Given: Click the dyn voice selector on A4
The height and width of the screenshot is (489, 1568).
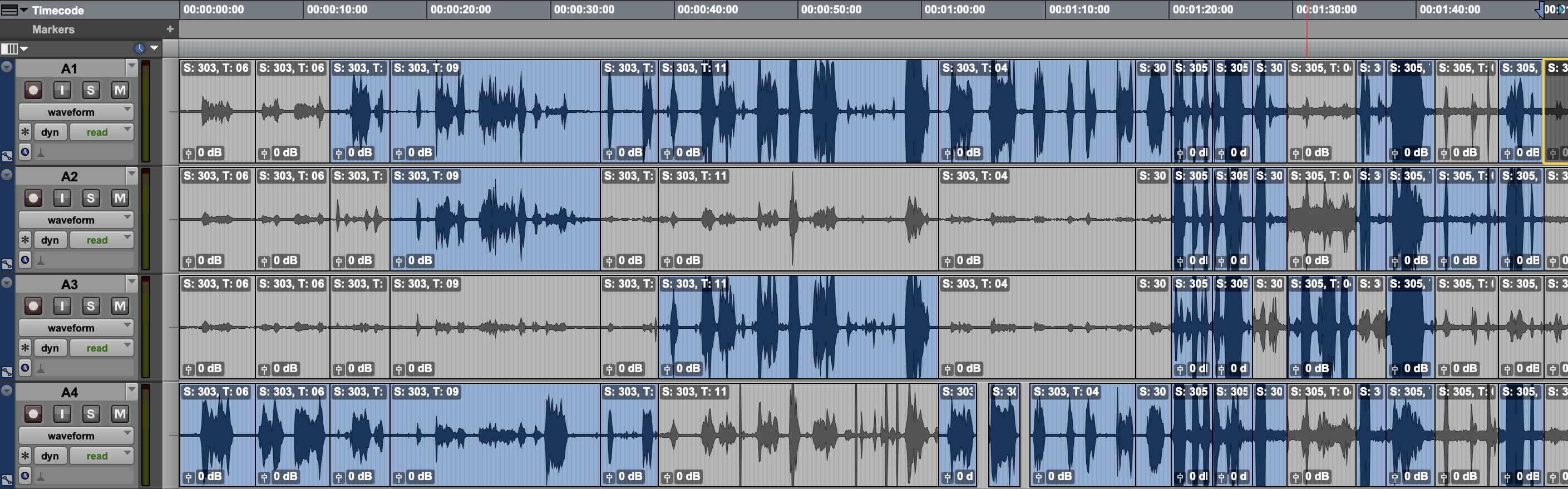Looking at the screenshot, I should (x=50, y=456).
